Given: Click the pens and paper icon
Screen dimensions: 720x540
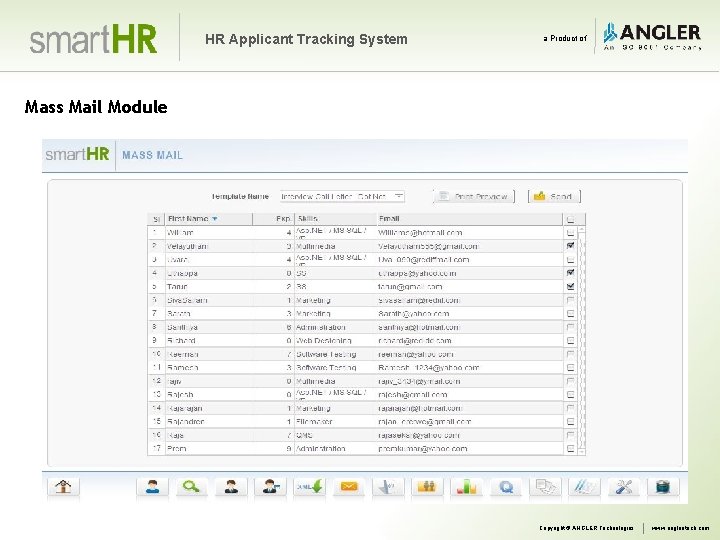Looking at the screenshot, I should pyautogui.click(x=584, y=487).
